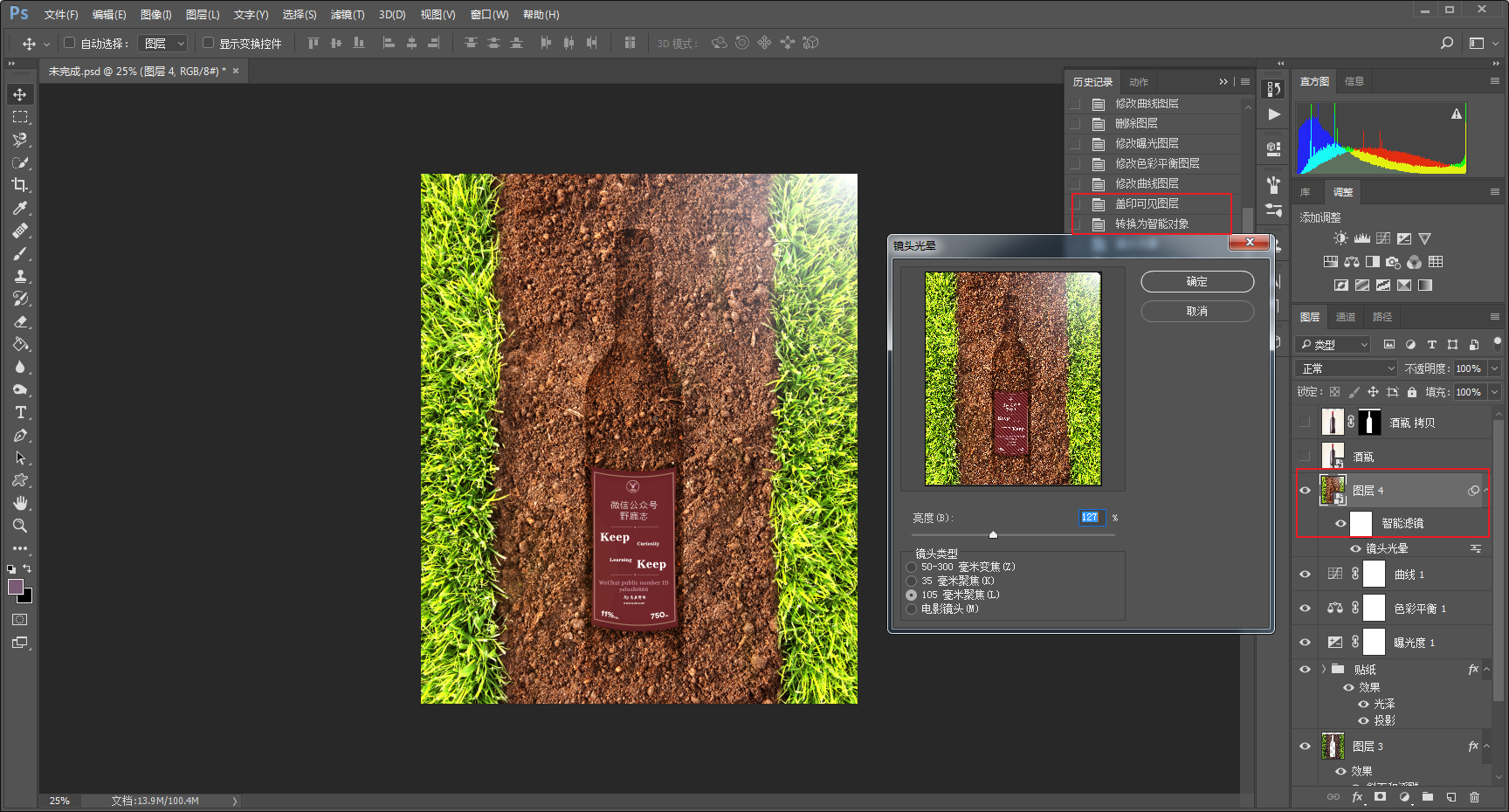Viewport: 1509px width, 812px height.
Task: Select the 50-300 毫米变焦 lens type
Action: click(912, 568)
